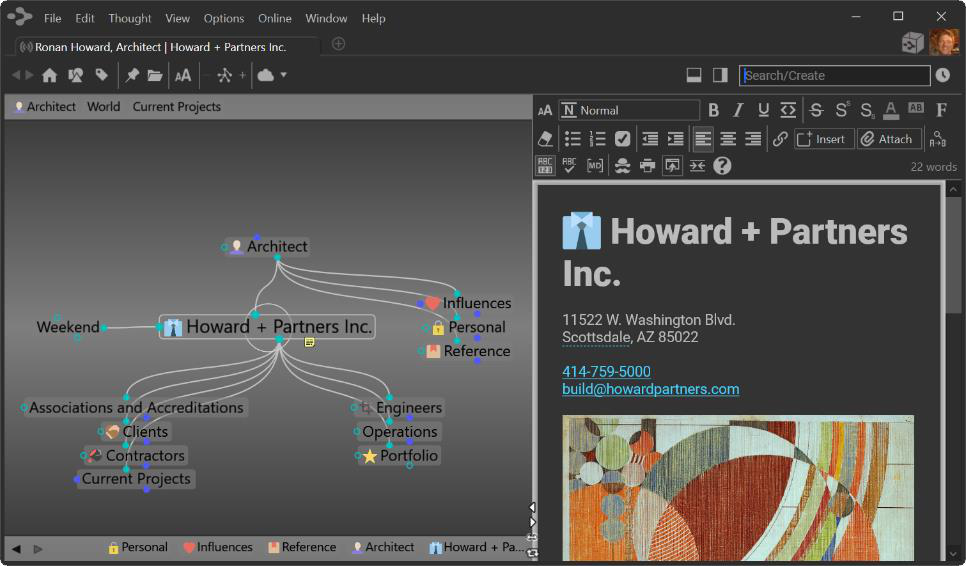Open the find and replace tool
Screen dimensions: 966x566
coord(937,139)
